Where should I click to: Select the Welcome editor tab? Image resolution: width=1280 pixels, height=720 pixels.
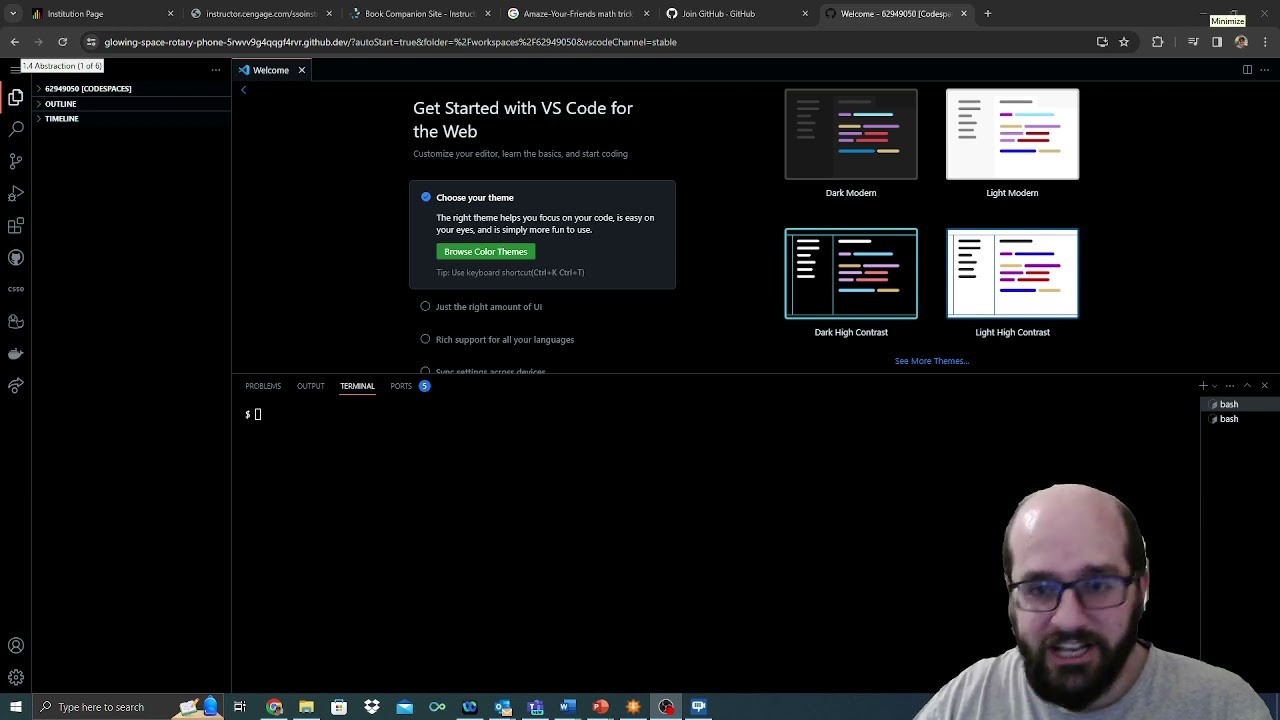pos(272,70)
